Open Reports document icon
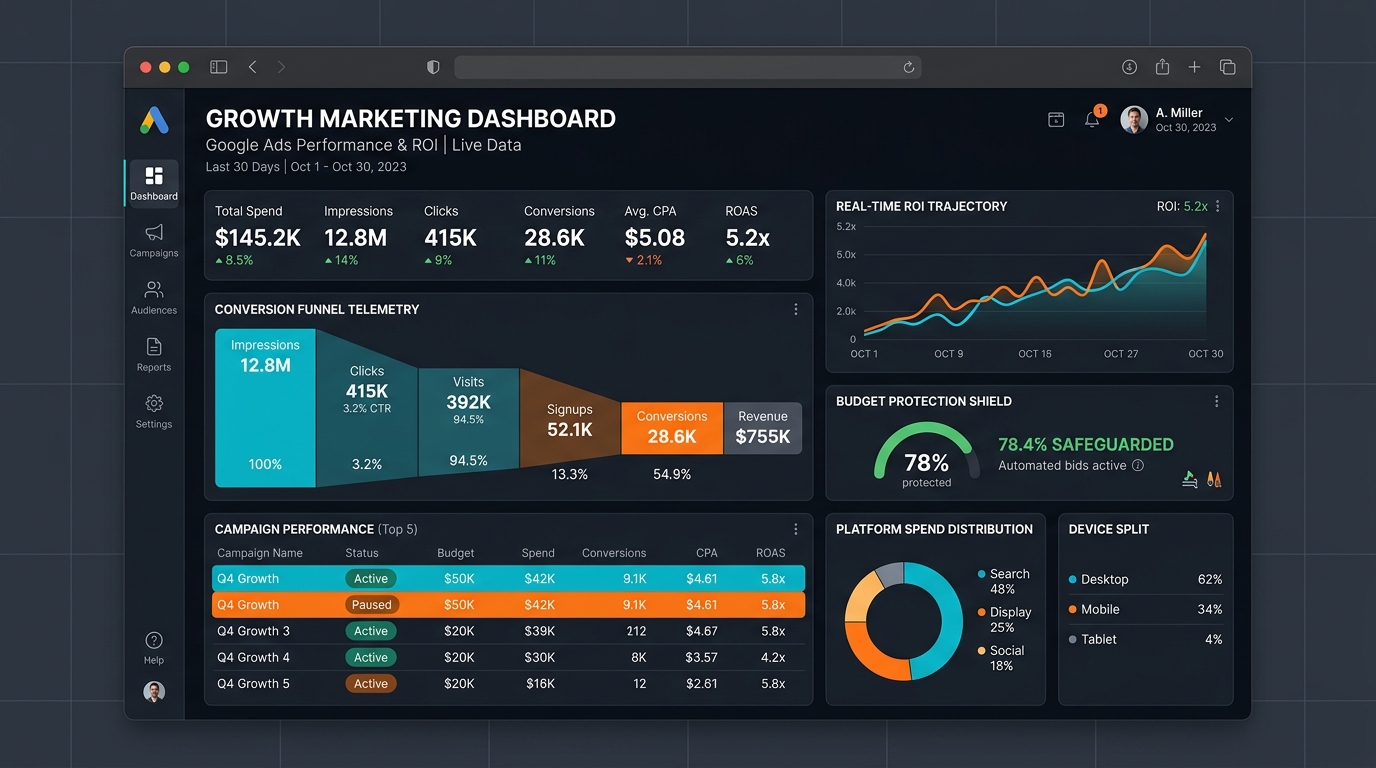 (x=154, y=347)
